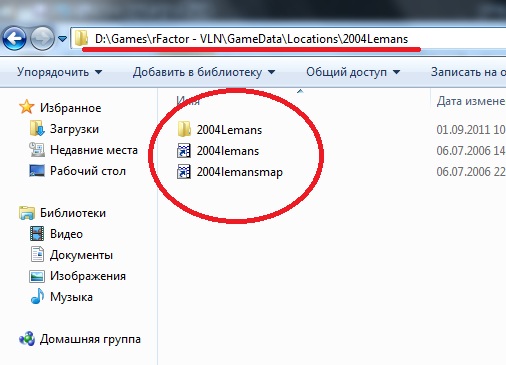Click the greyed Forward navigation arrow
The image size is (506, 365).
pyautogui.click(x=42, y=39)
